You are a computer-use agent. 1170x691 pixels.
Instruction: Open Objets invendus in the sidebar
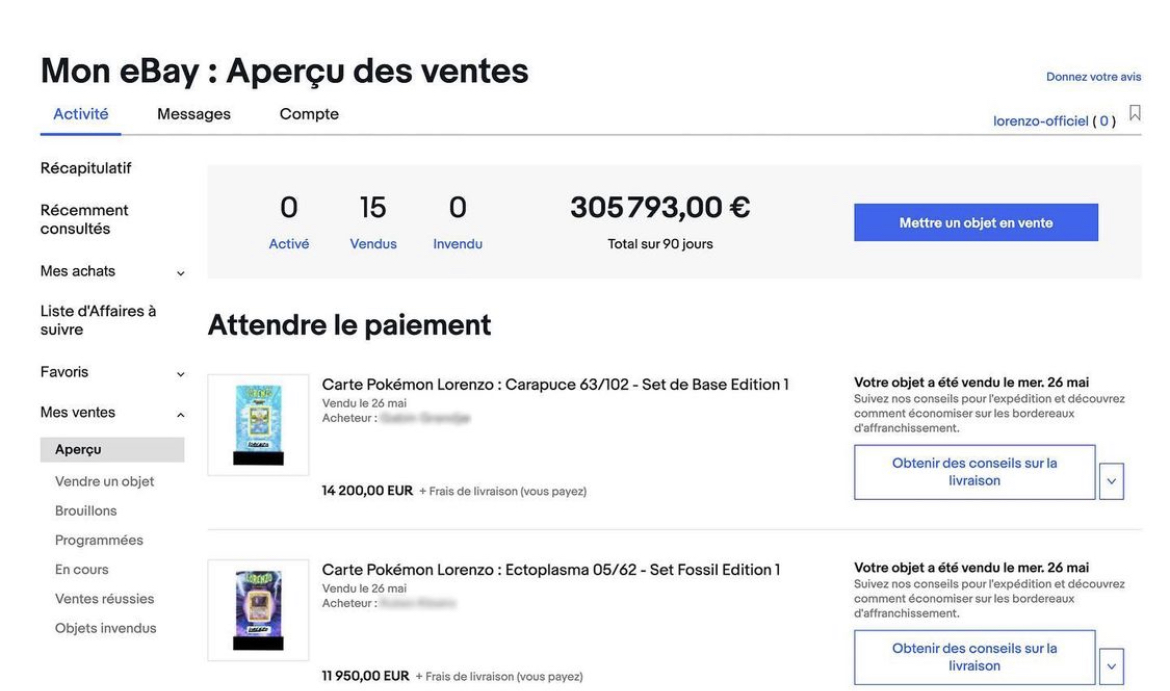click(105, 628)
